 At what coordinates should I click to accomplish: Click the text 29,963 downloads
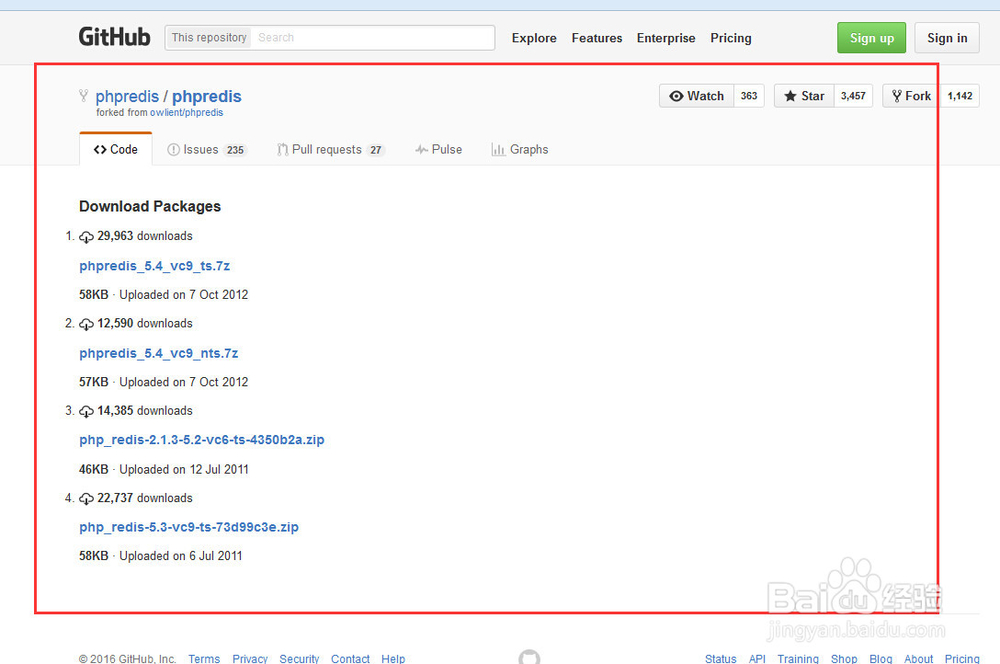145,236
